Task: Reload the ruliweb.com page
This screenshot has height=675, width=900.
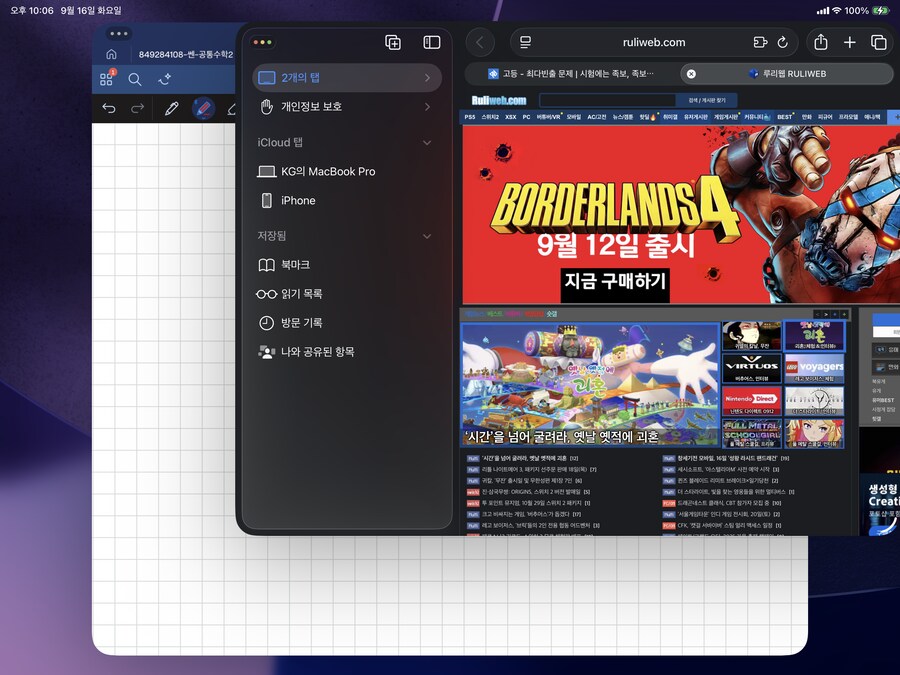Action: coord(782,42)
